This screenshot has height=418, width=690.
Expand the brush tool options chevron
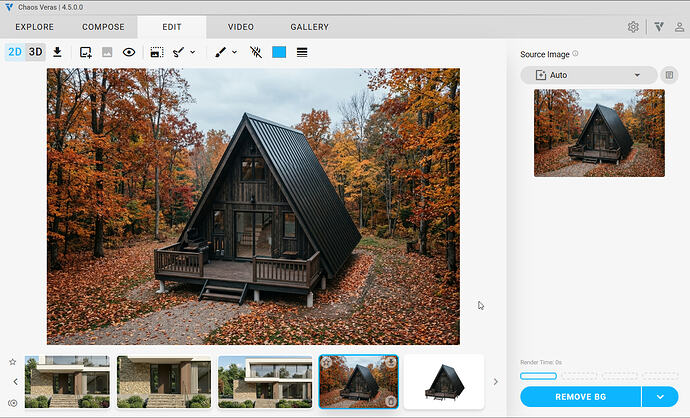(235, 52)
